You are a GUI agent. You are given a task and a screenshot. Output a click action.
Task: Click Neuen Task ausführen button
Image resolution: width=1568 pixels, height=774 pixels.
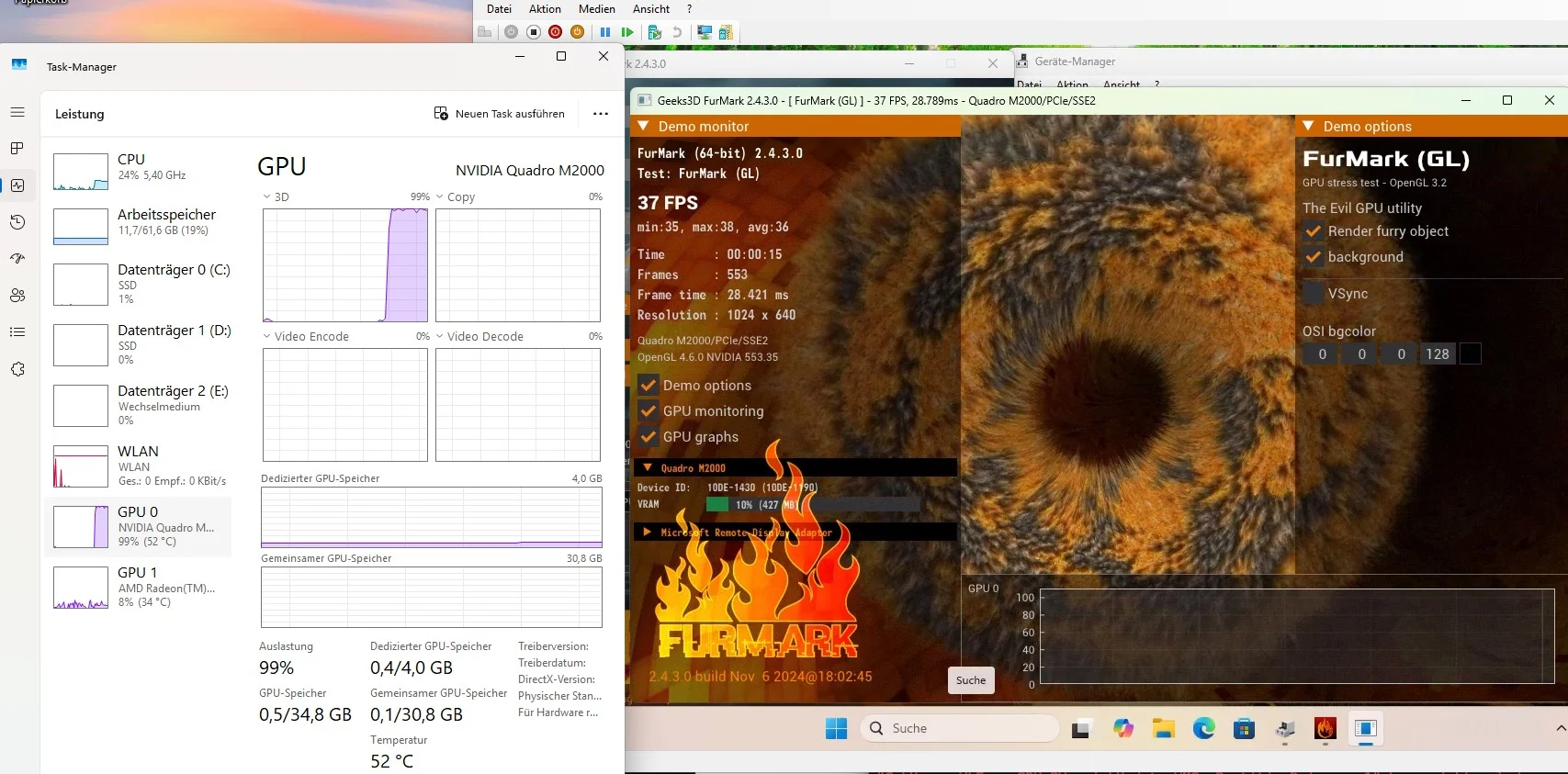(x=500, y=114)
